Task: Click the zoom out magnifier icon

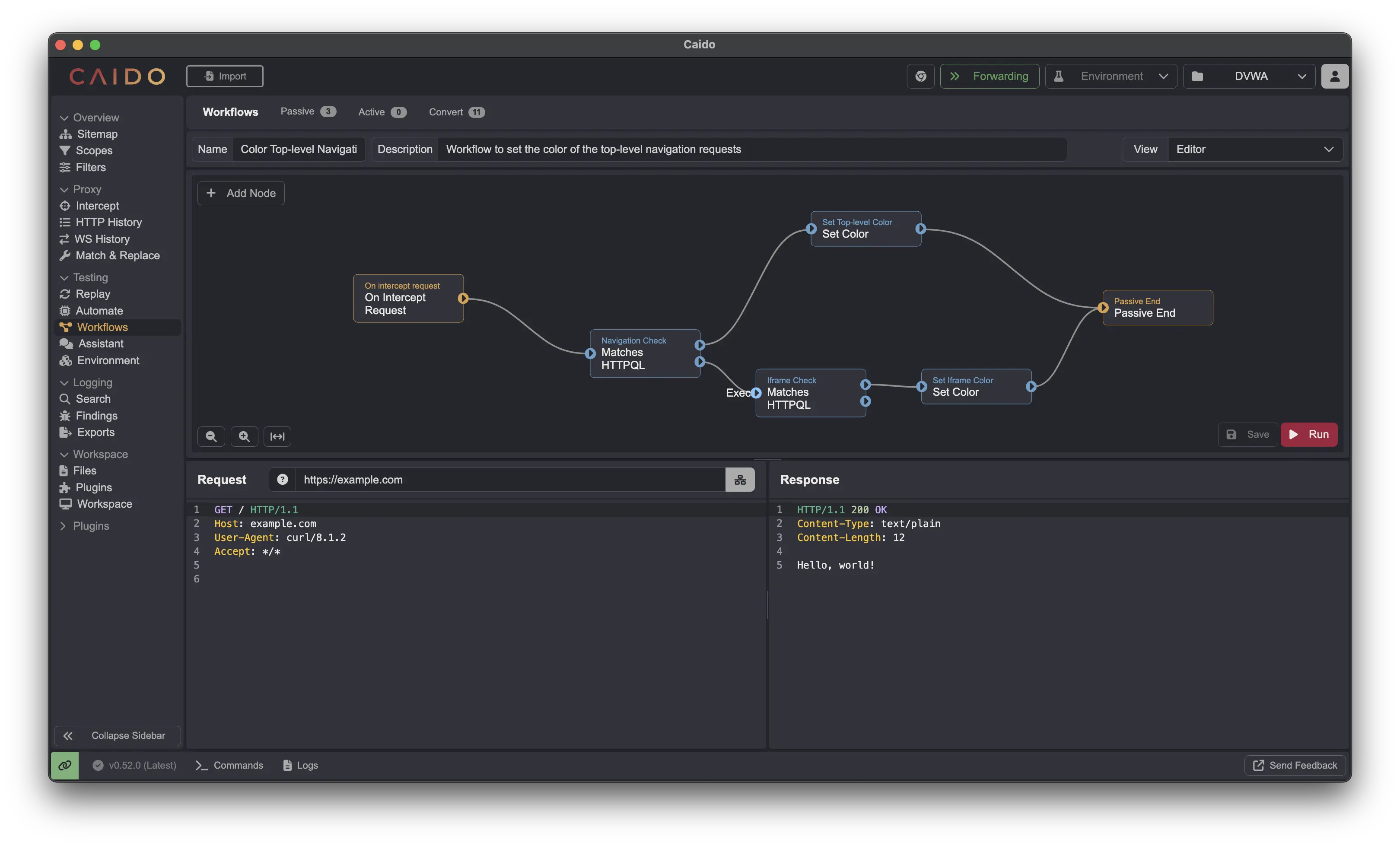Action: [211, 436]
